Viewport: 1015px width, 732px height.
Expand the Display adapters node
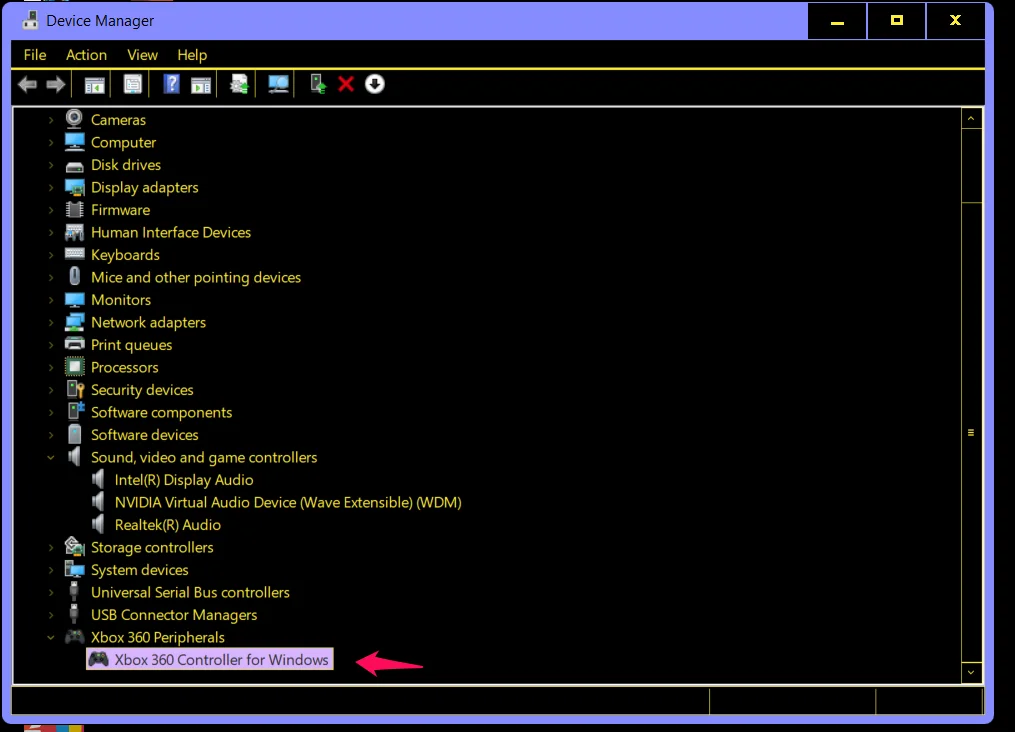click(x=51, y=188)
